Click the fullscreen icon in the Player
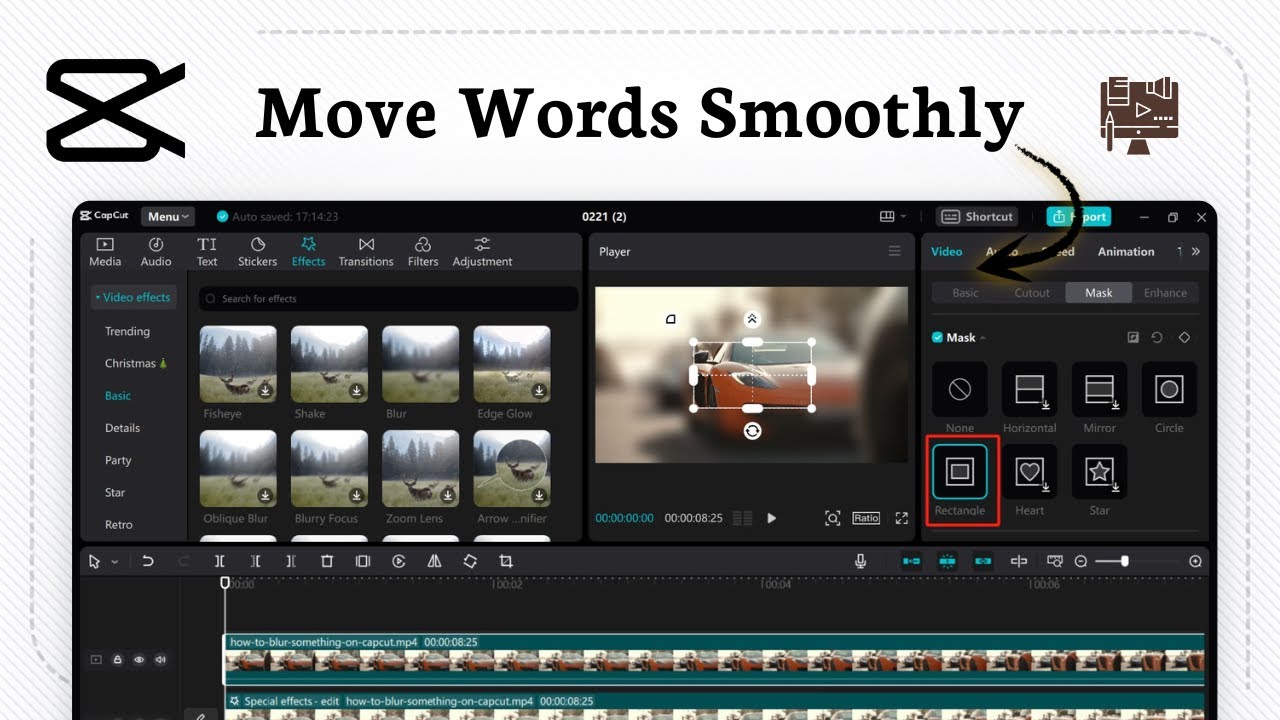The image size is (1280, 720). [901, 518]
